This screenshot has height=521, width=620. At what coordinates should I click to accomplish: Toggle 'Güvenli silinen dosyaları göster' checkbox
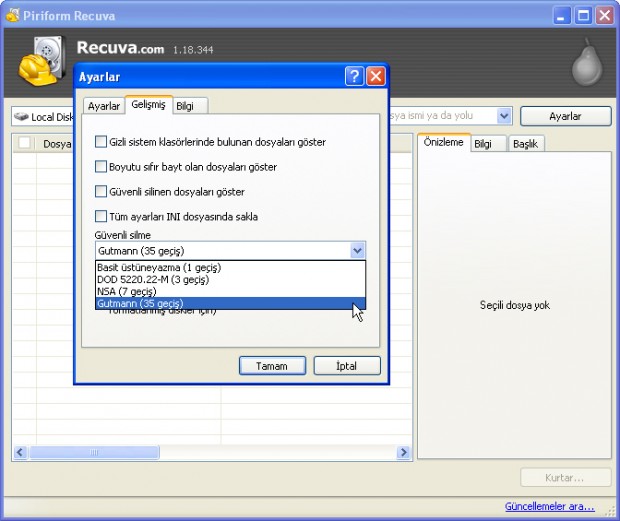[x=101, y=191]
